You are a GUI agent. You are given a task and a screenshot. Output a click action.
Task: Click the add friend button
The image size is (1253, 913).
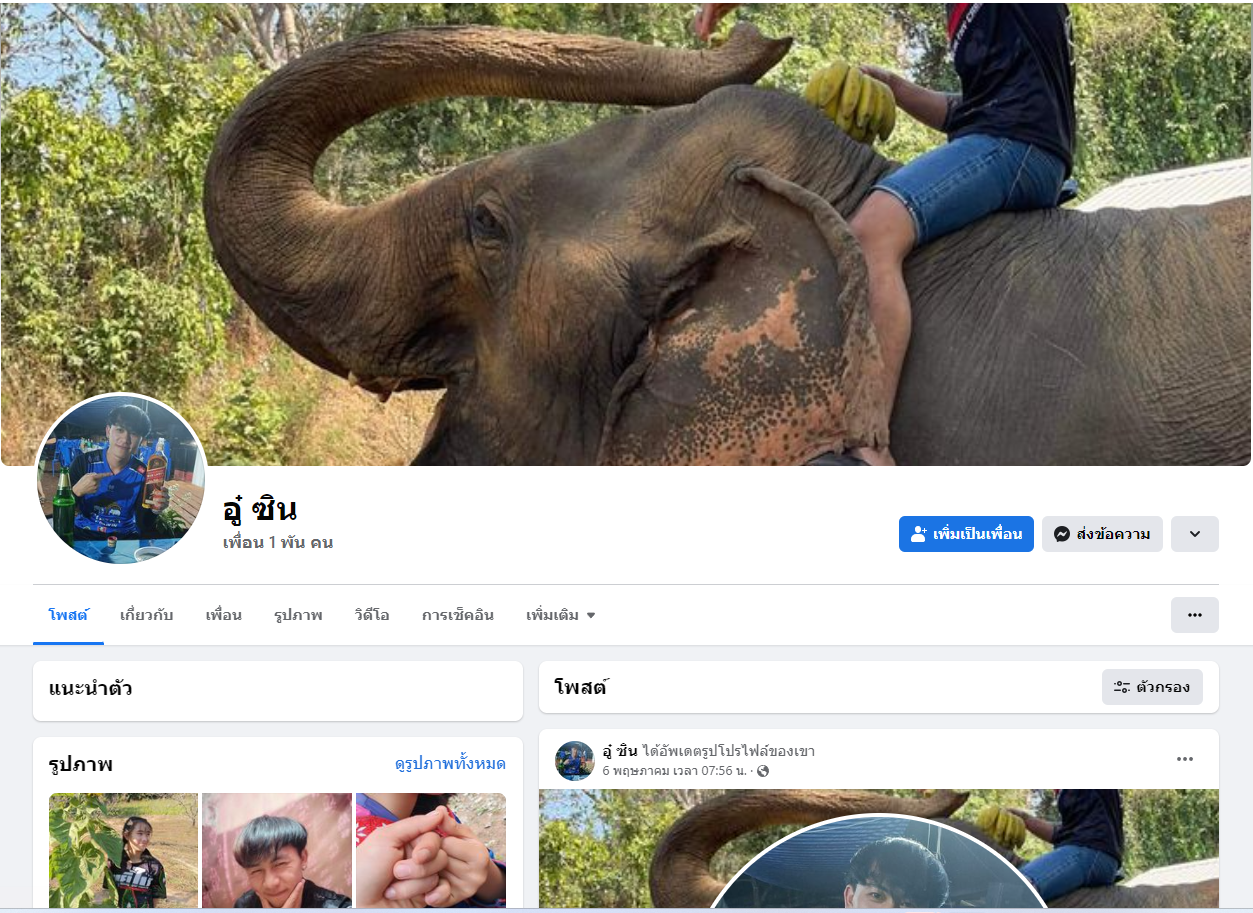click(x=965, y=534)
